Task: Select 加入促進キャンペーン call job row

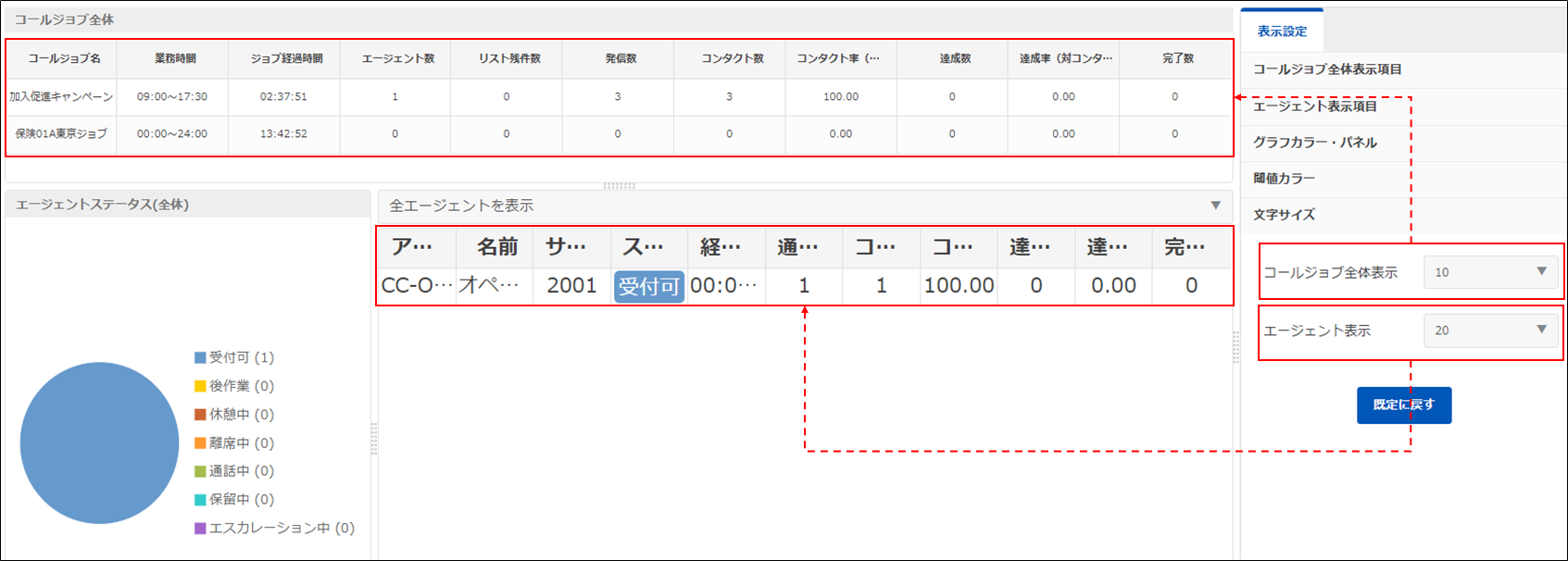Action: (x=61, y=97)
